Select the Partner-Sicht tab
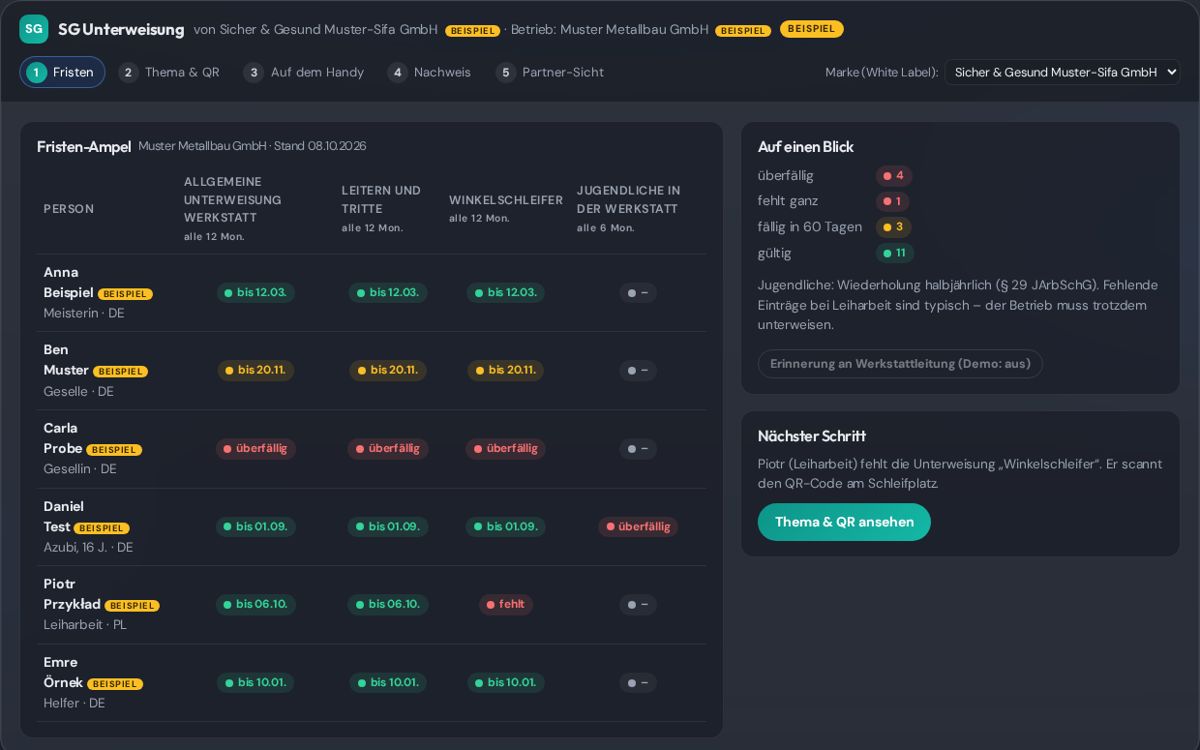The height and width of the screenshot is (750, 1200). (x=550, y=72)
